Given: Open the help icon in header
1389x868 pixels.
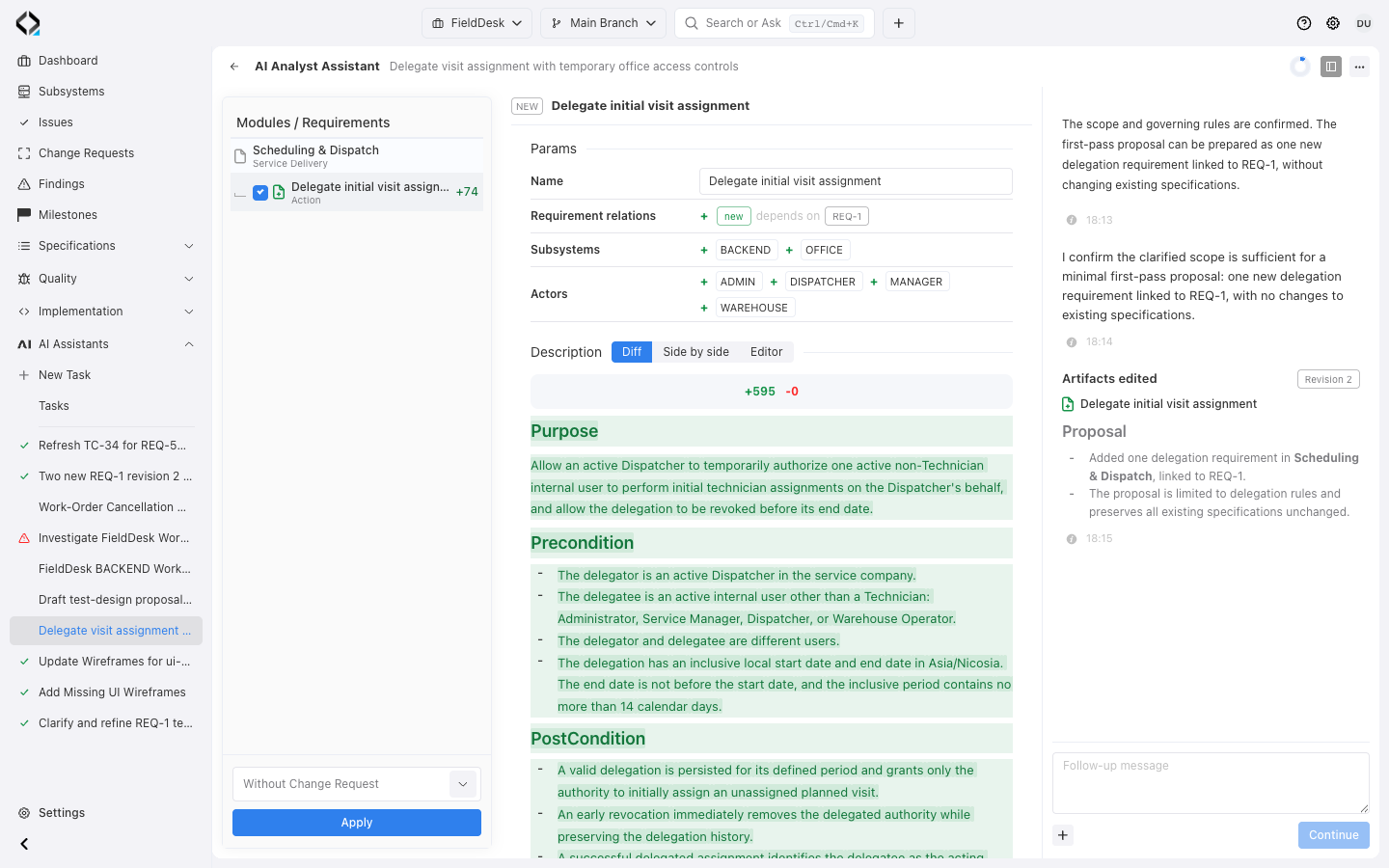Looking at the screenshot, I should pos(1304,23).
